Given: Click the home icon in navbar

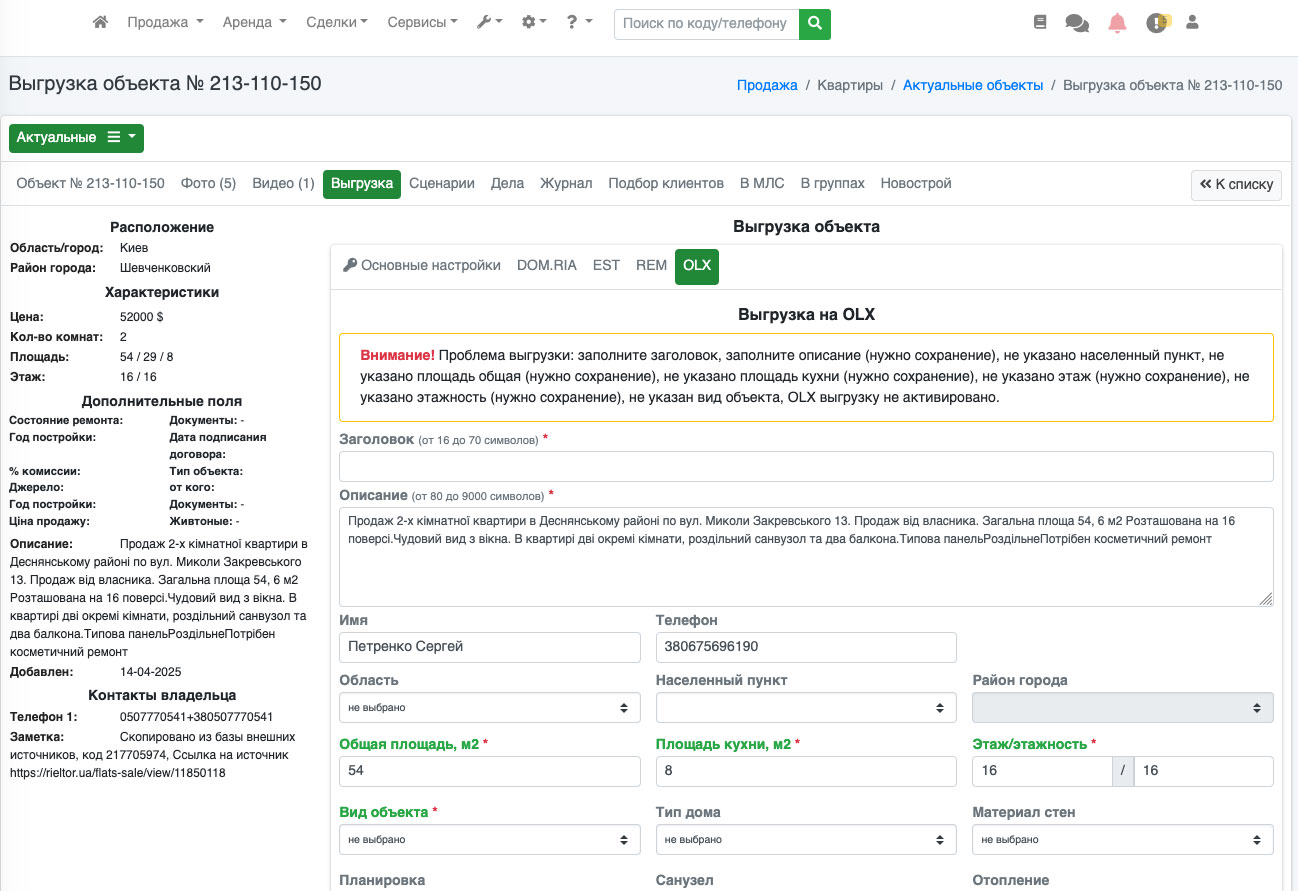Looking at the screenshot, I should click(x=100, y=22).
